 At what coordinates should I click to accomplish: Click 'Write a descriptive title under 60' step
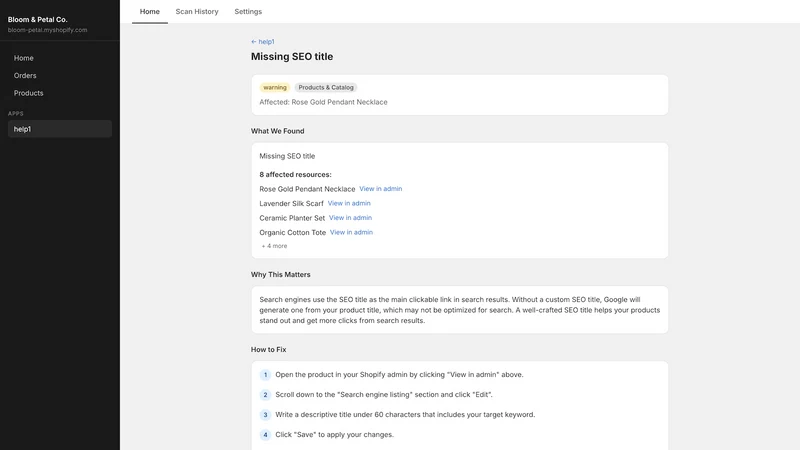(x=405, y=415)
